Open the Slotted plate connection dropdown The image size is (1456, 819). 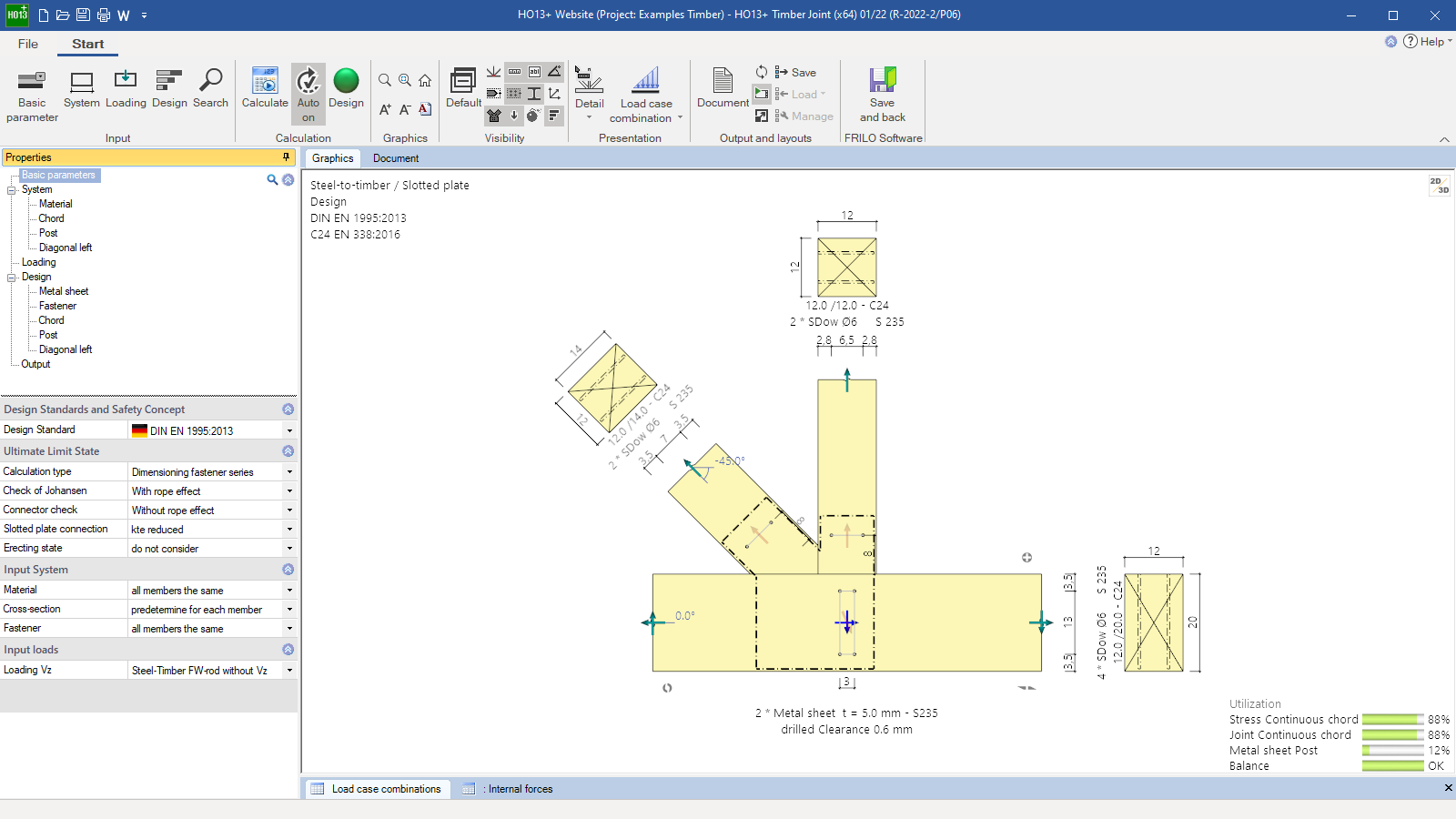pyautogui.click(x=289, y=530)
